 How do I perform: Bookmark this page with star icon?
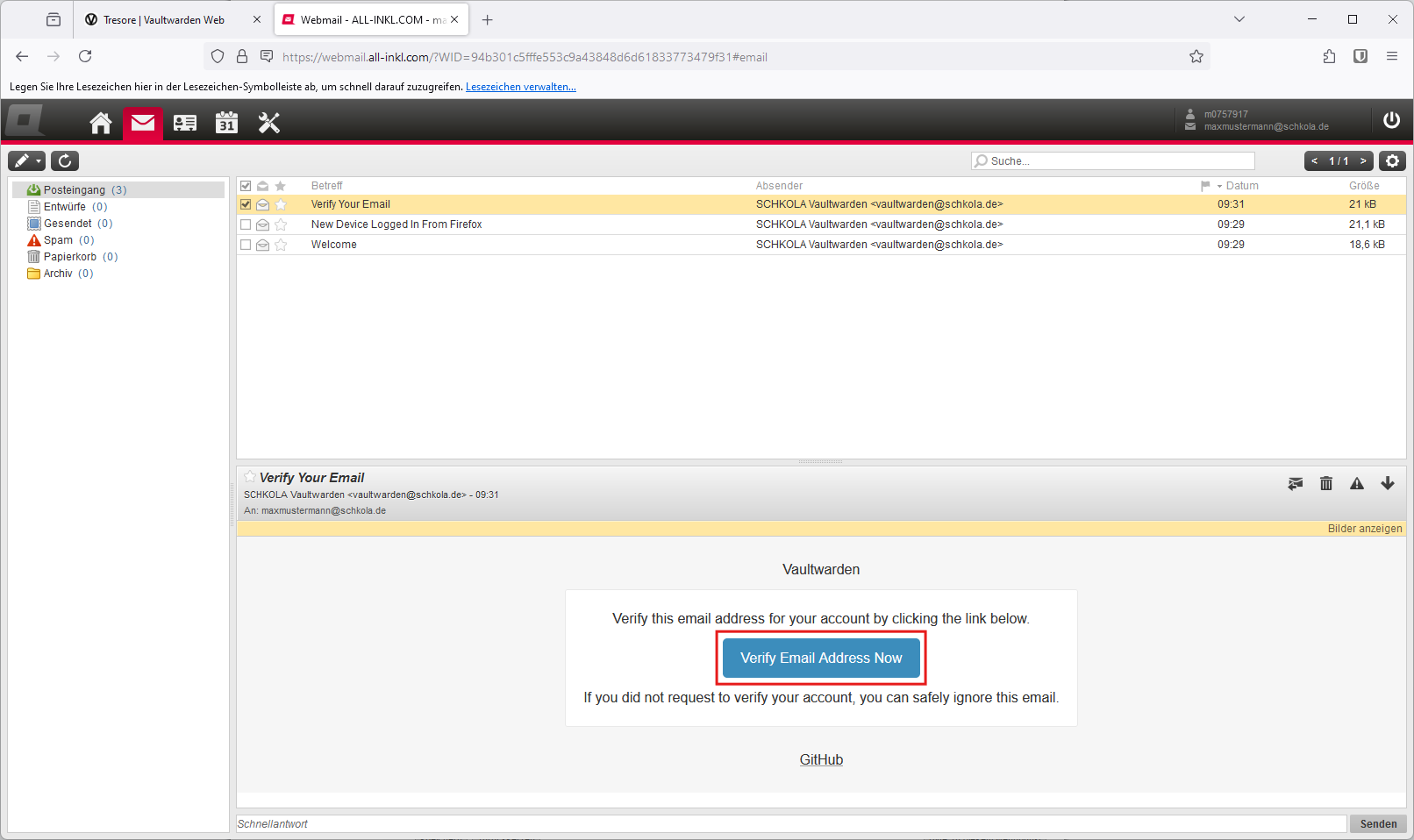pyautogui.click(x=1196, y=56)
